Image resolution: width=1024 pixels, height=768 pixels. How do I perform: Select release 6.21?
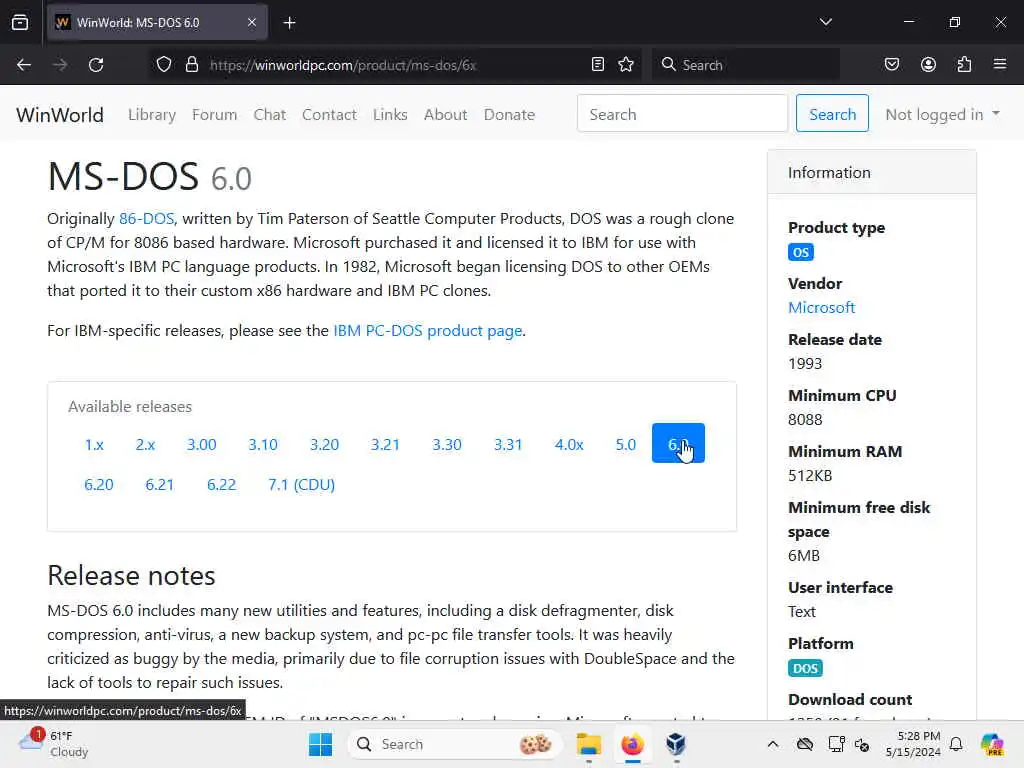159,485
